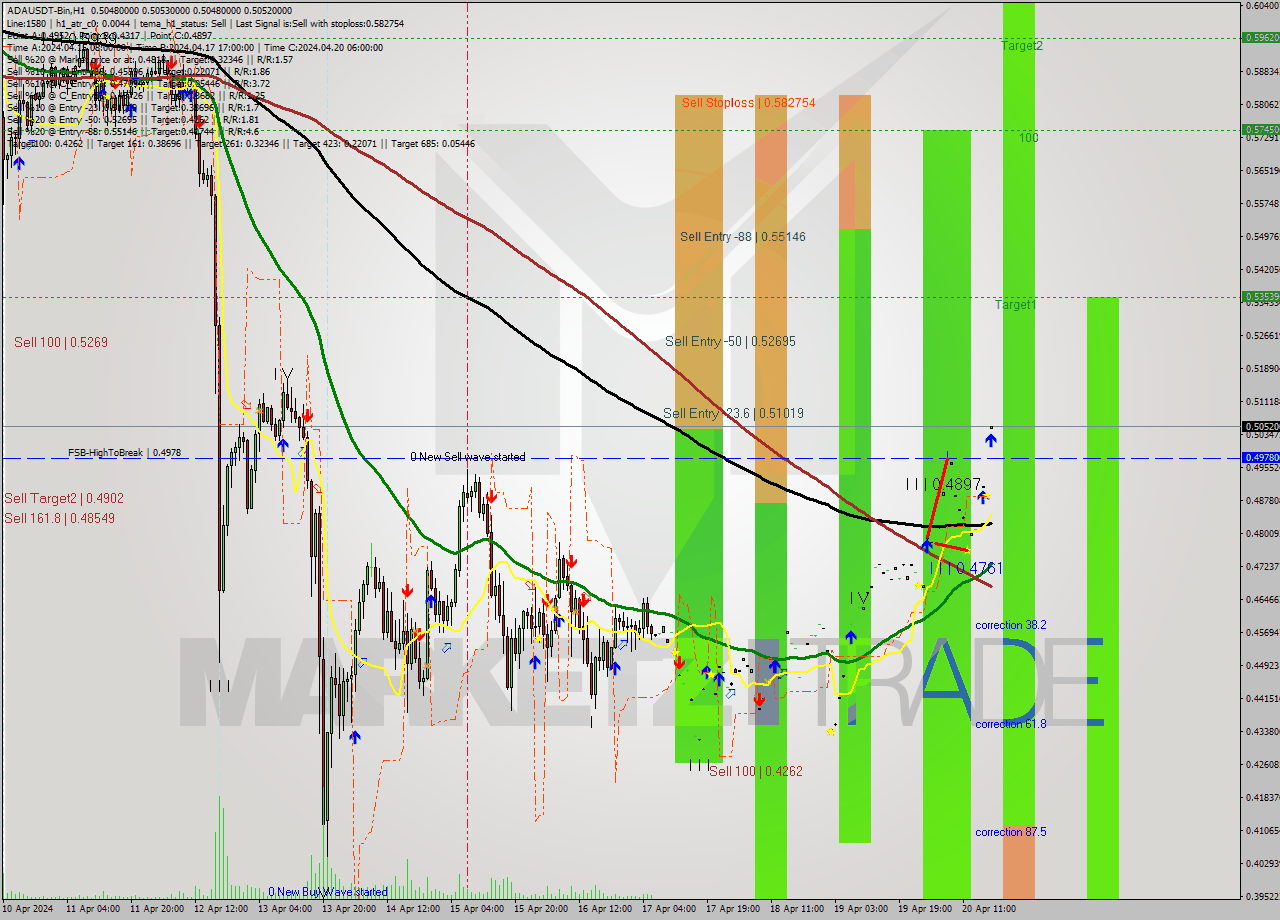Click the 15 Apr 04:00 time label
Screen dimensions: 1280x920
(477, 909)
